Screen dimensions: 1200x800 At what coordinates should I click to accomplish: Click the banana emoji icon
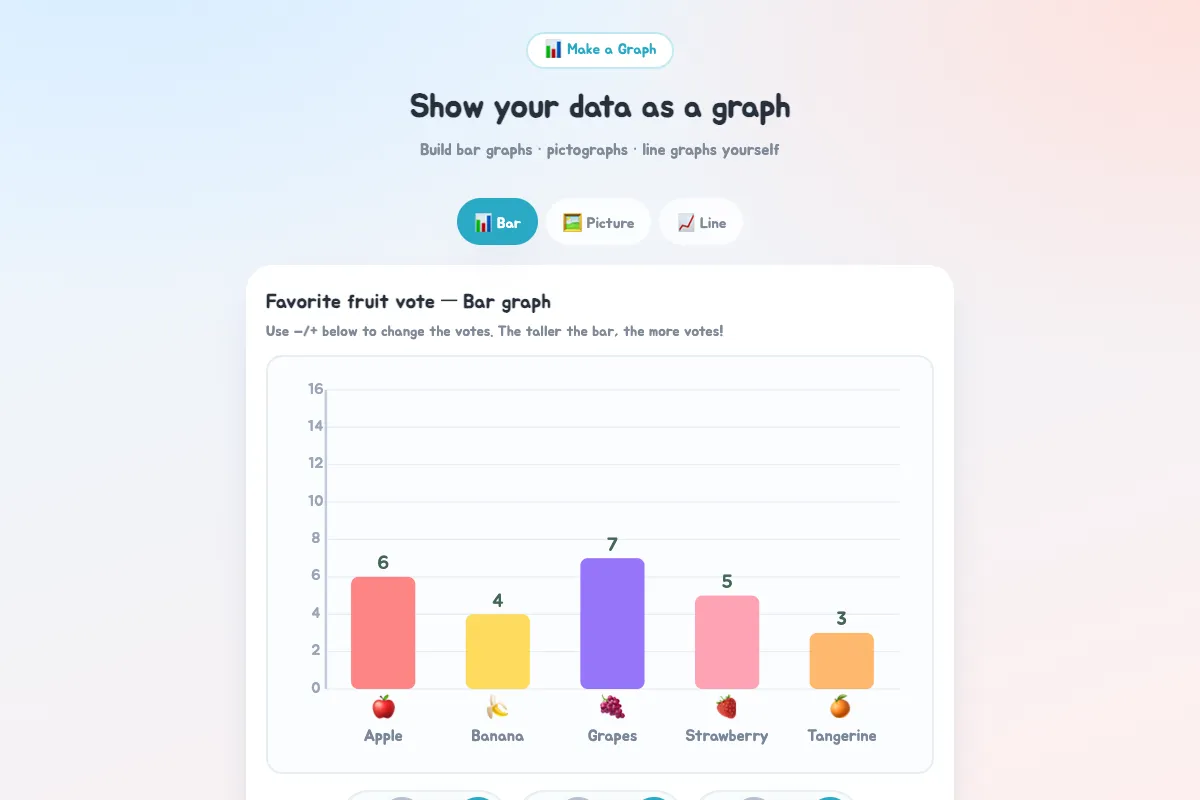click(x=498, y=707)
